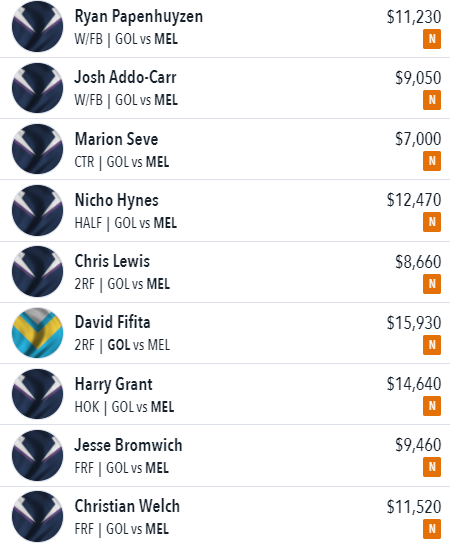The height and width of the screenshot is (545, 450).
Task: Click Chris Lewis's orange N badge
Action: (x=432, y=284)
